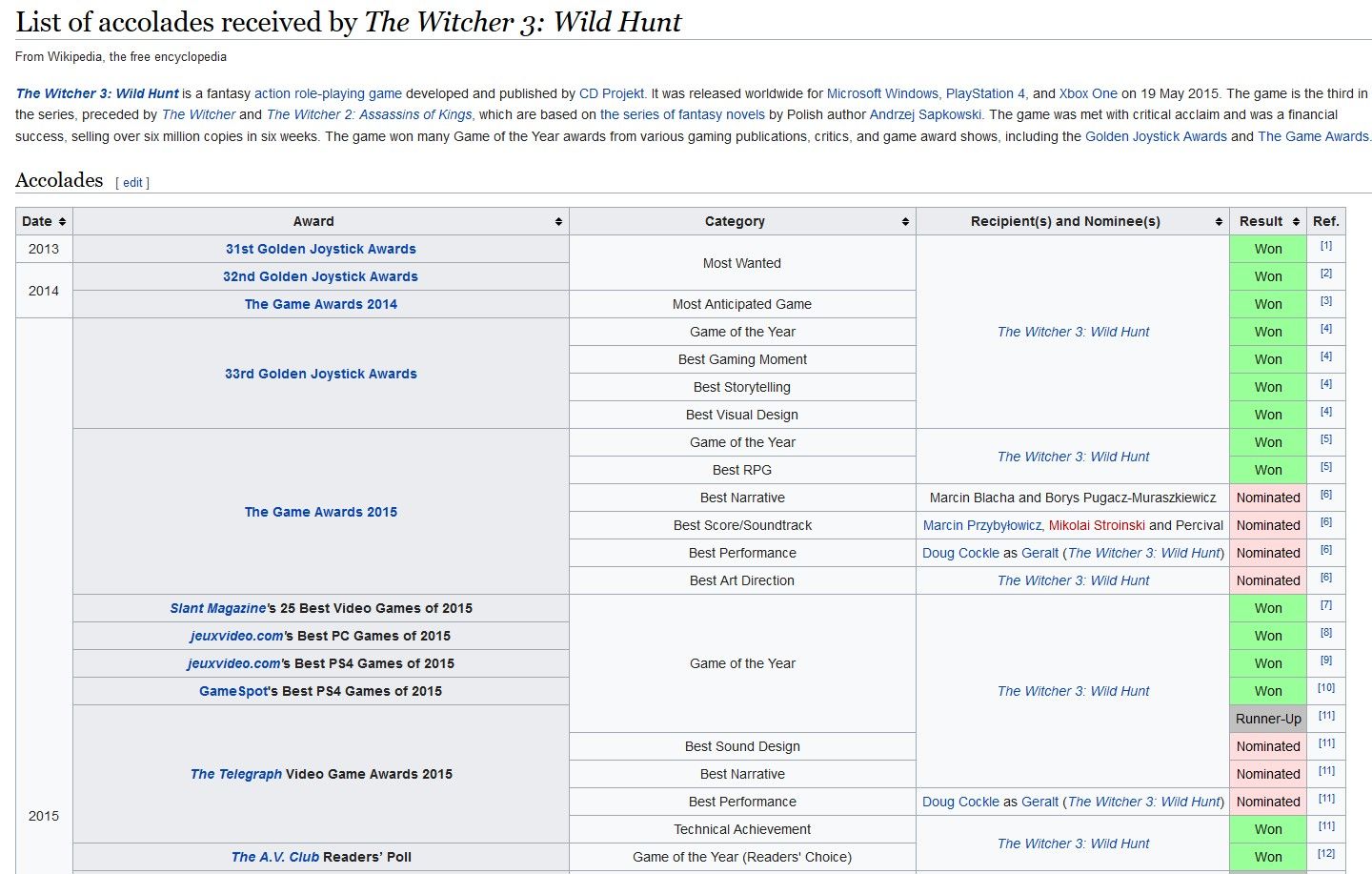This screenshot has height=874, width=1372.
Task: Open The A.V. Club link
Action: (x=275, y=857)
